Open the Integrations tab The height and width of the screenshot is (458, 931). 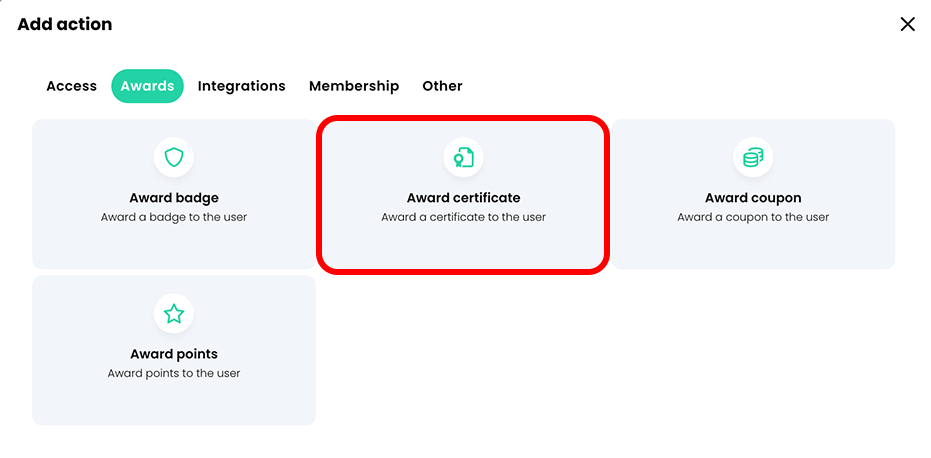241,86
